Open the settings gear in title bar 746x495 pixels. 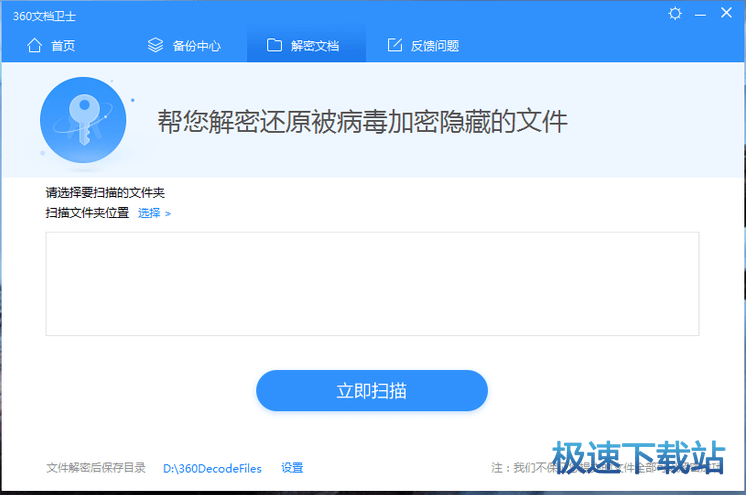[x=675, y=13]
